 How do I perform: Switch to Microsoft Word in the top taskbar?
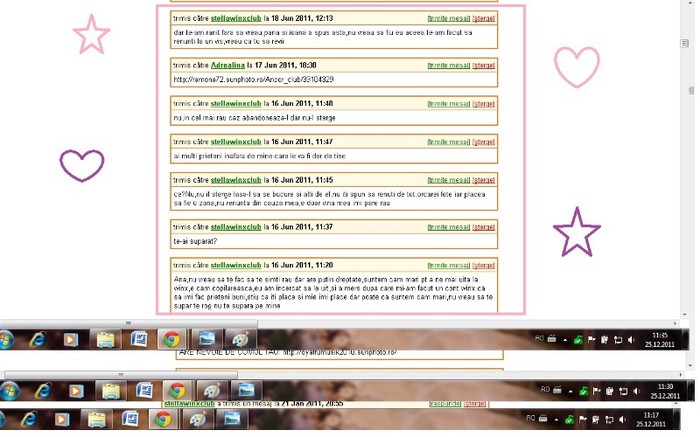click(138, 340)
